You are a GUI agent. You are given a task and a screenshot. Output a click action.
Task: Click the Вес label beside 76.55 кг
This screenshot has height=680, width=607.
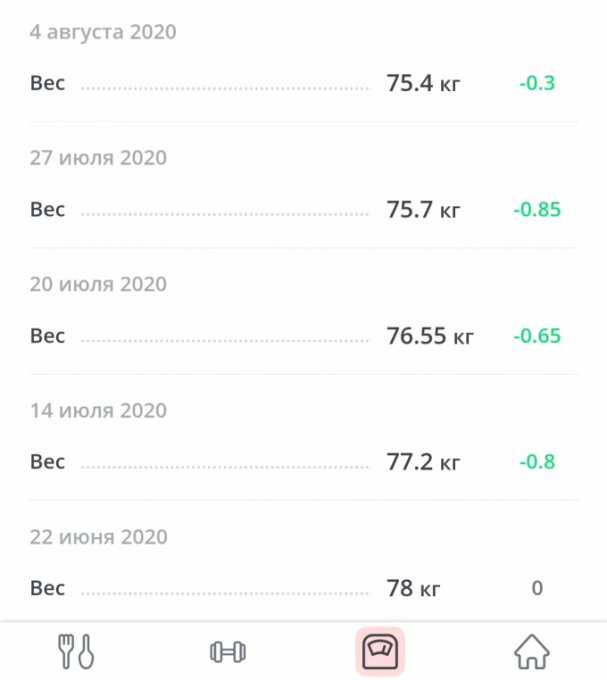pos(47,337)
